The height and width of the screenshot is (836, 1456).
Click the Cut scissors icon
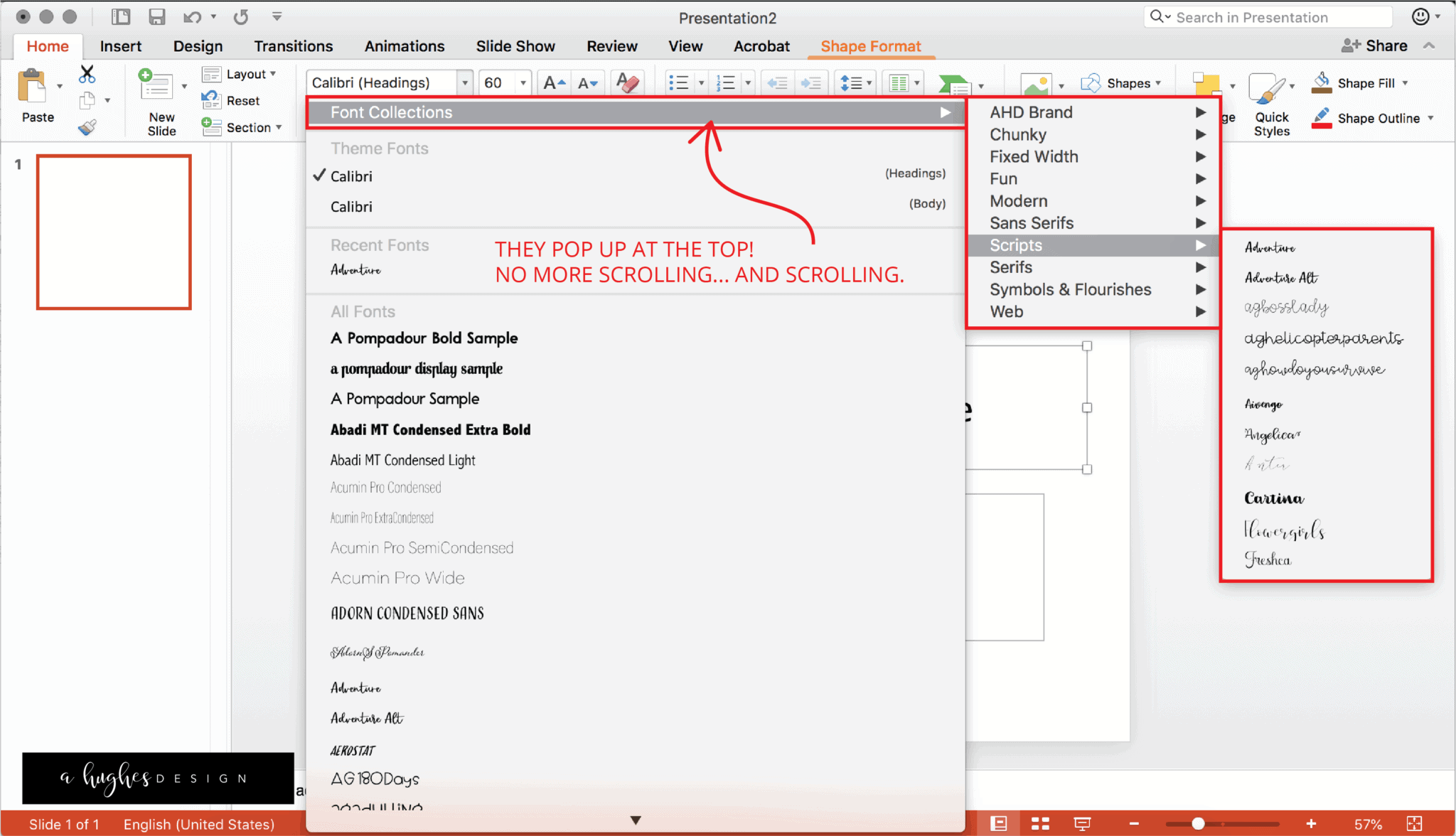point(87,74)
